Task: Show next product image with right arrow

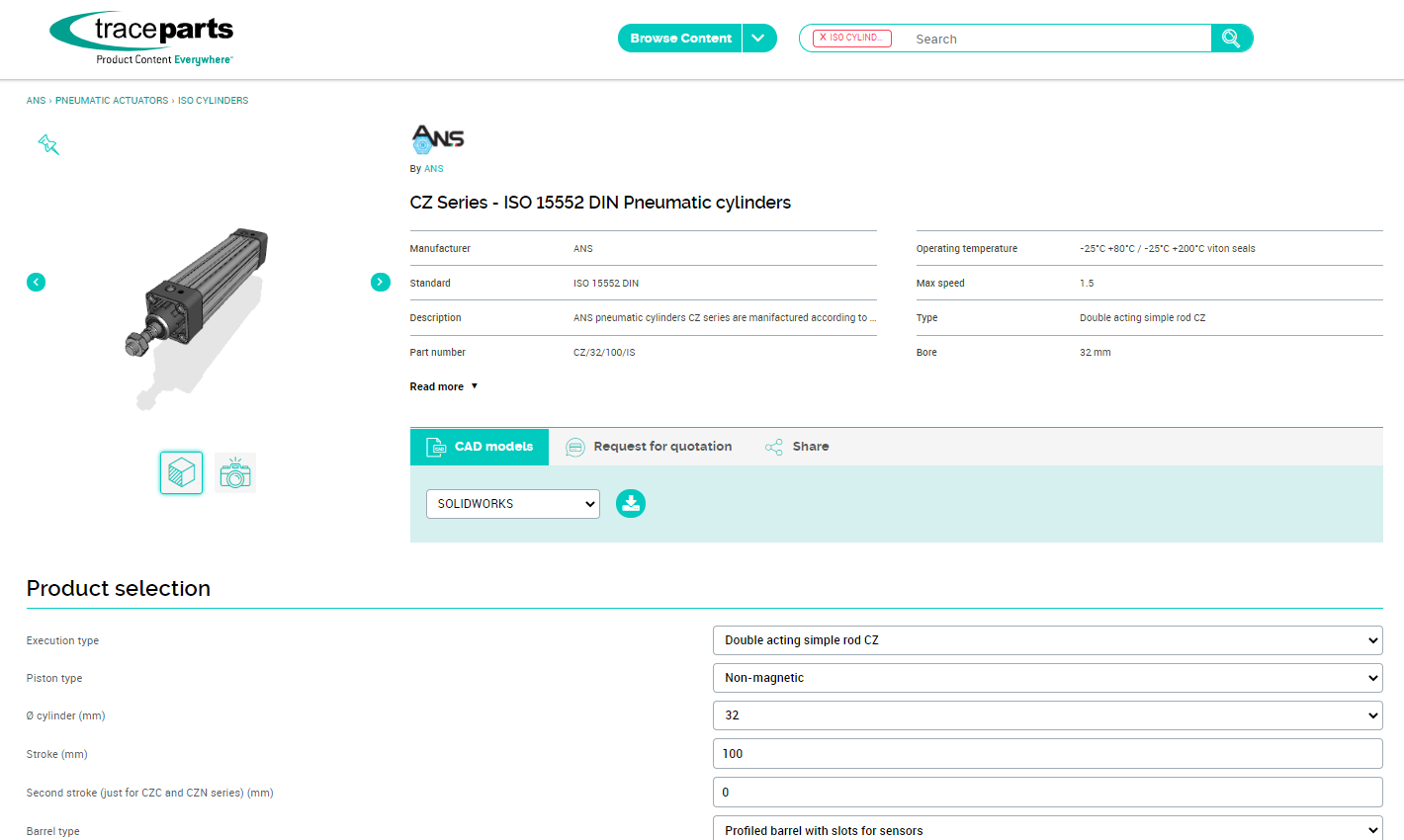Action: 380,283
